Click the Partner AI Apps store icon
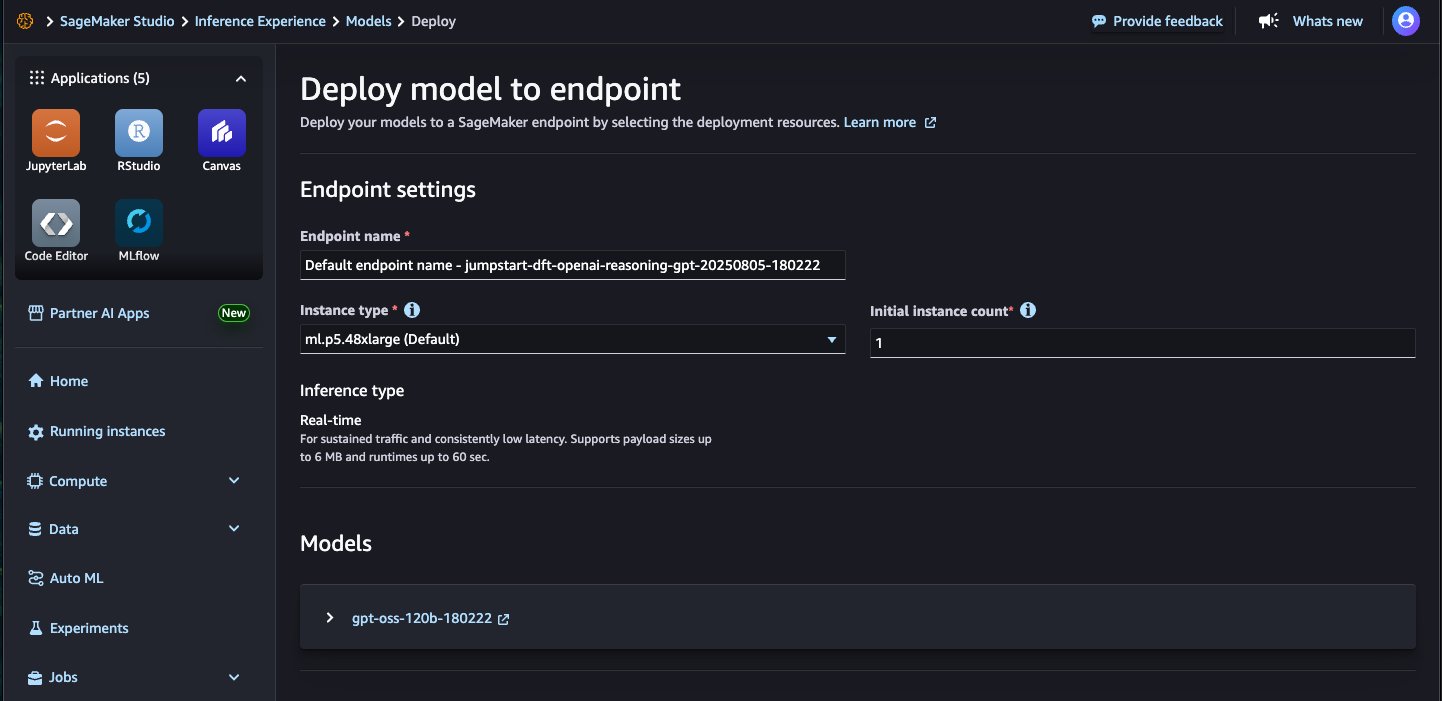 pos(36,313)
